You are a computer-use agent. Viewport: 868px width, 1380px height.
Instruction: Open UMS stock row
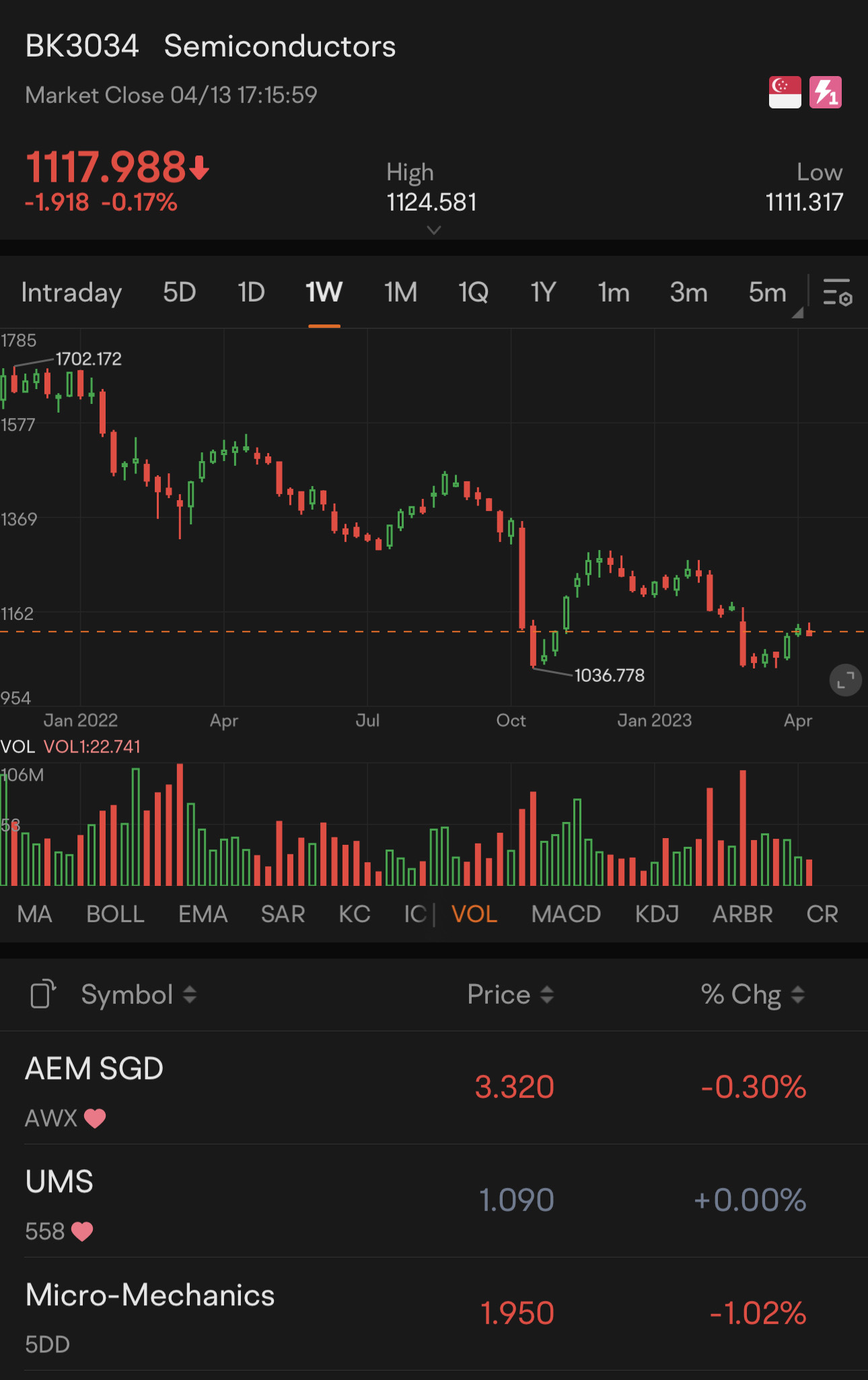(x=434, y=1201)
